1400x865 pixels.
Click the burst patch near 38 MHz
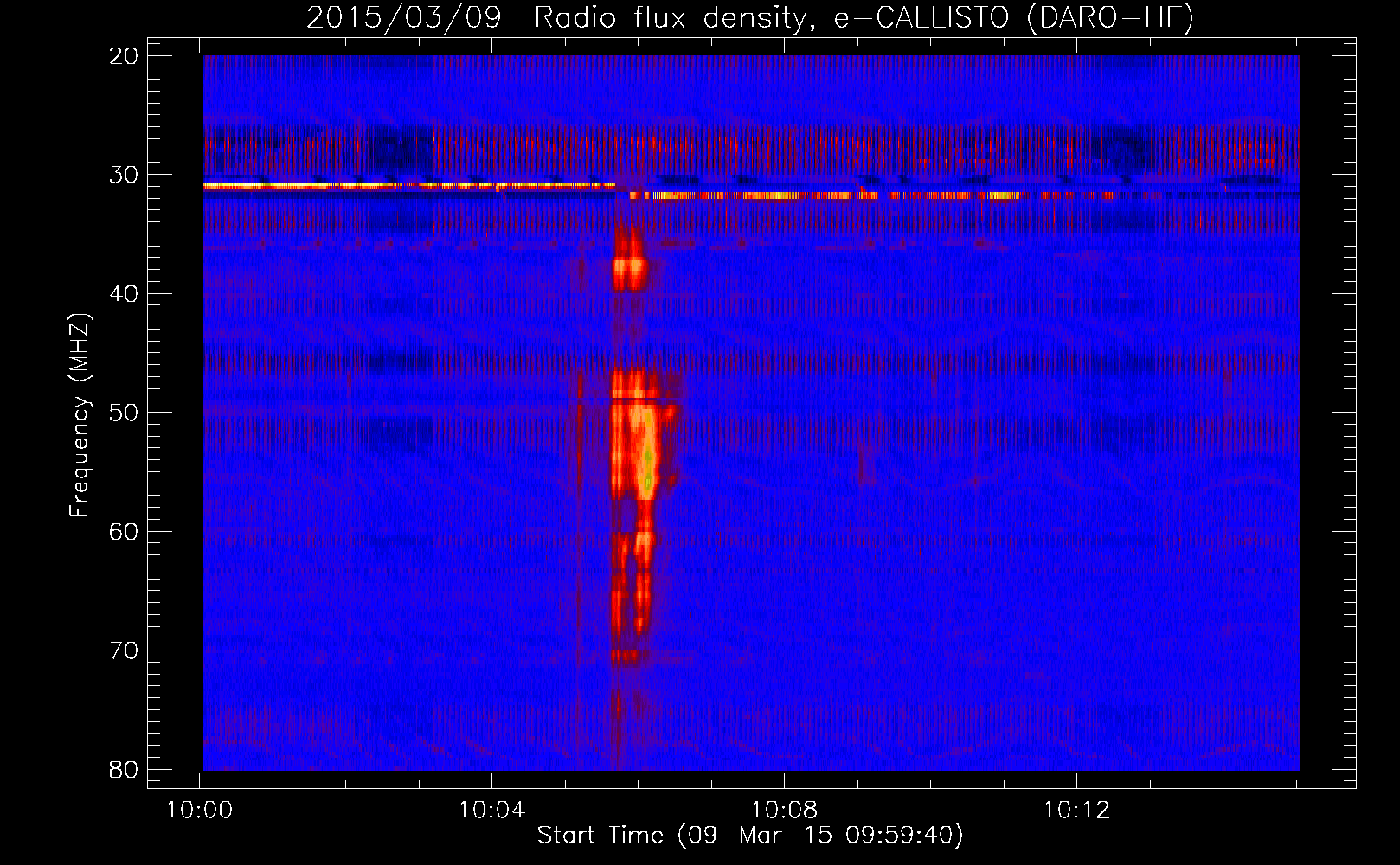(x=629, y=272)
